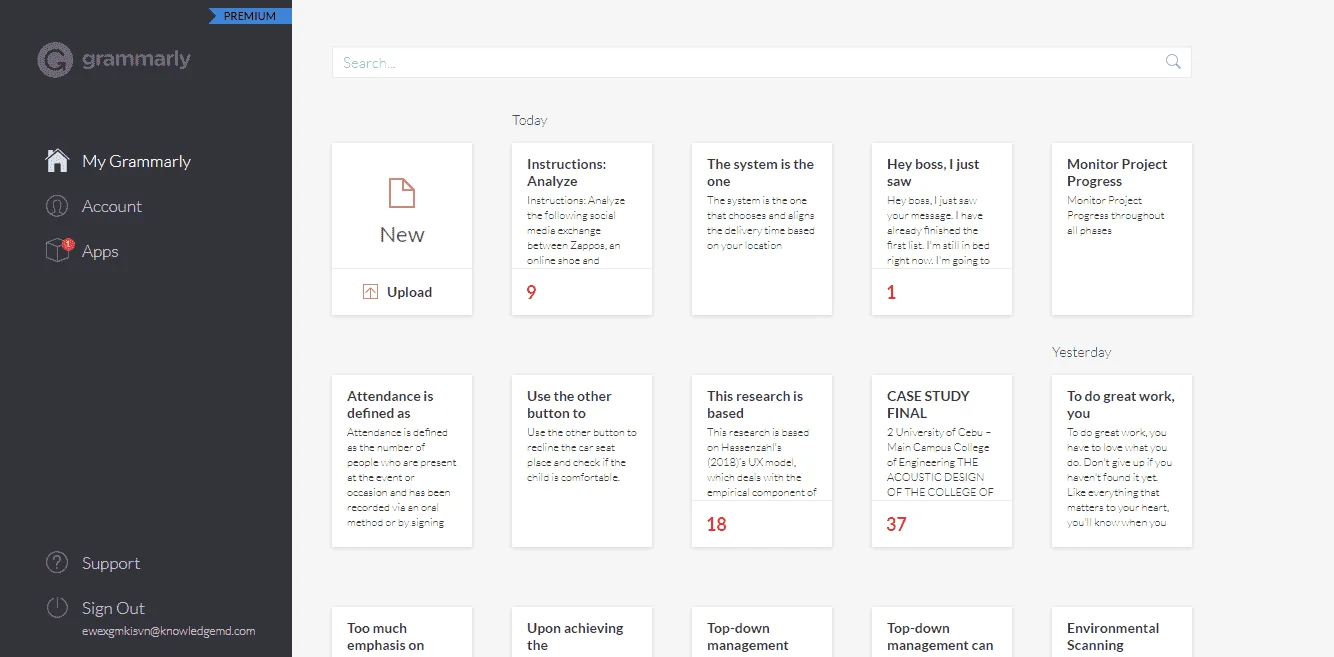Click the New document page icon
The height and width of the screenshot is (657, 1334).
402,193
